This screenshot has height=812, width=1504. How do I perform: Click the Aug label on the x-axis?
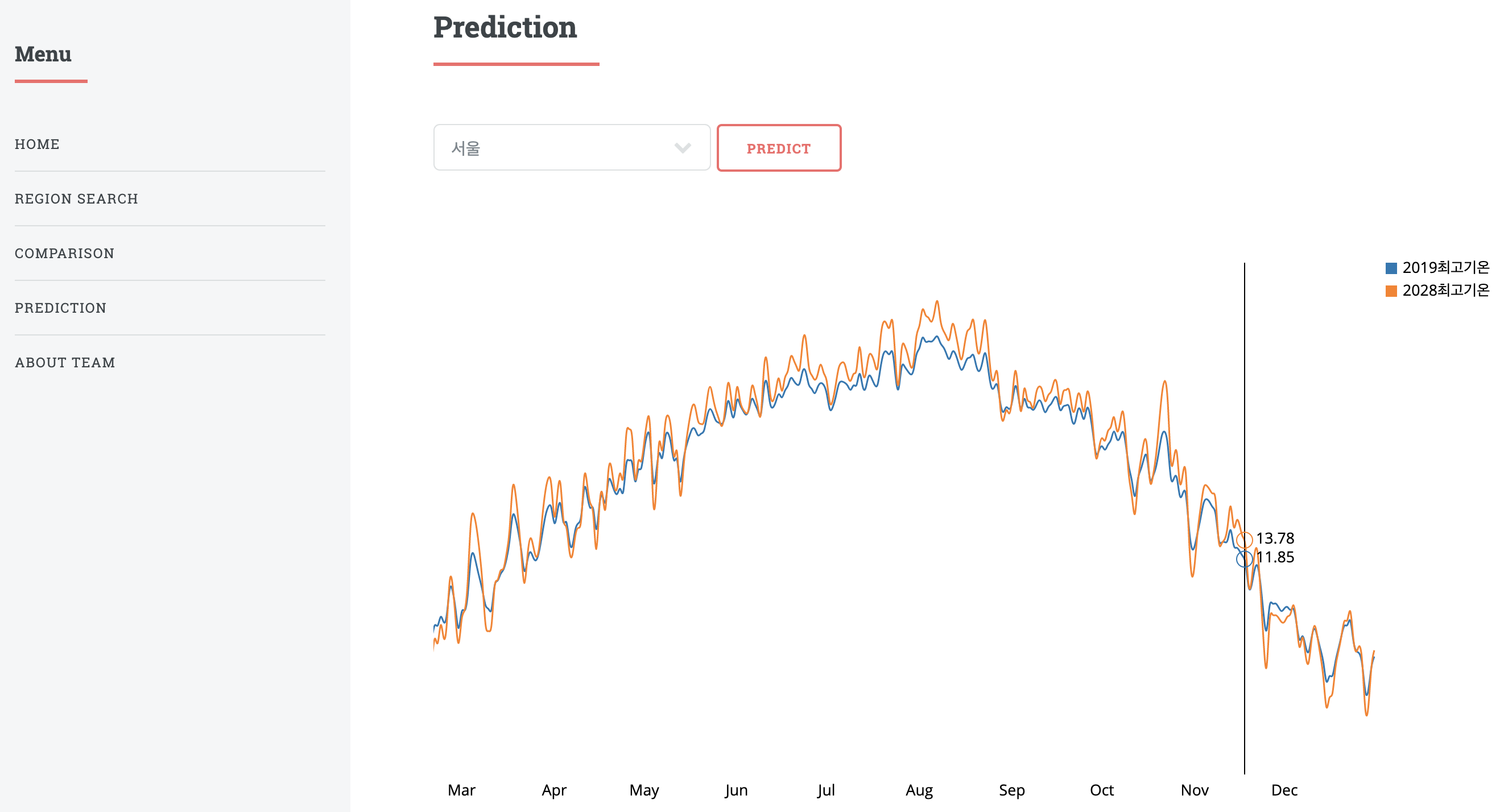tap(920, 790)
